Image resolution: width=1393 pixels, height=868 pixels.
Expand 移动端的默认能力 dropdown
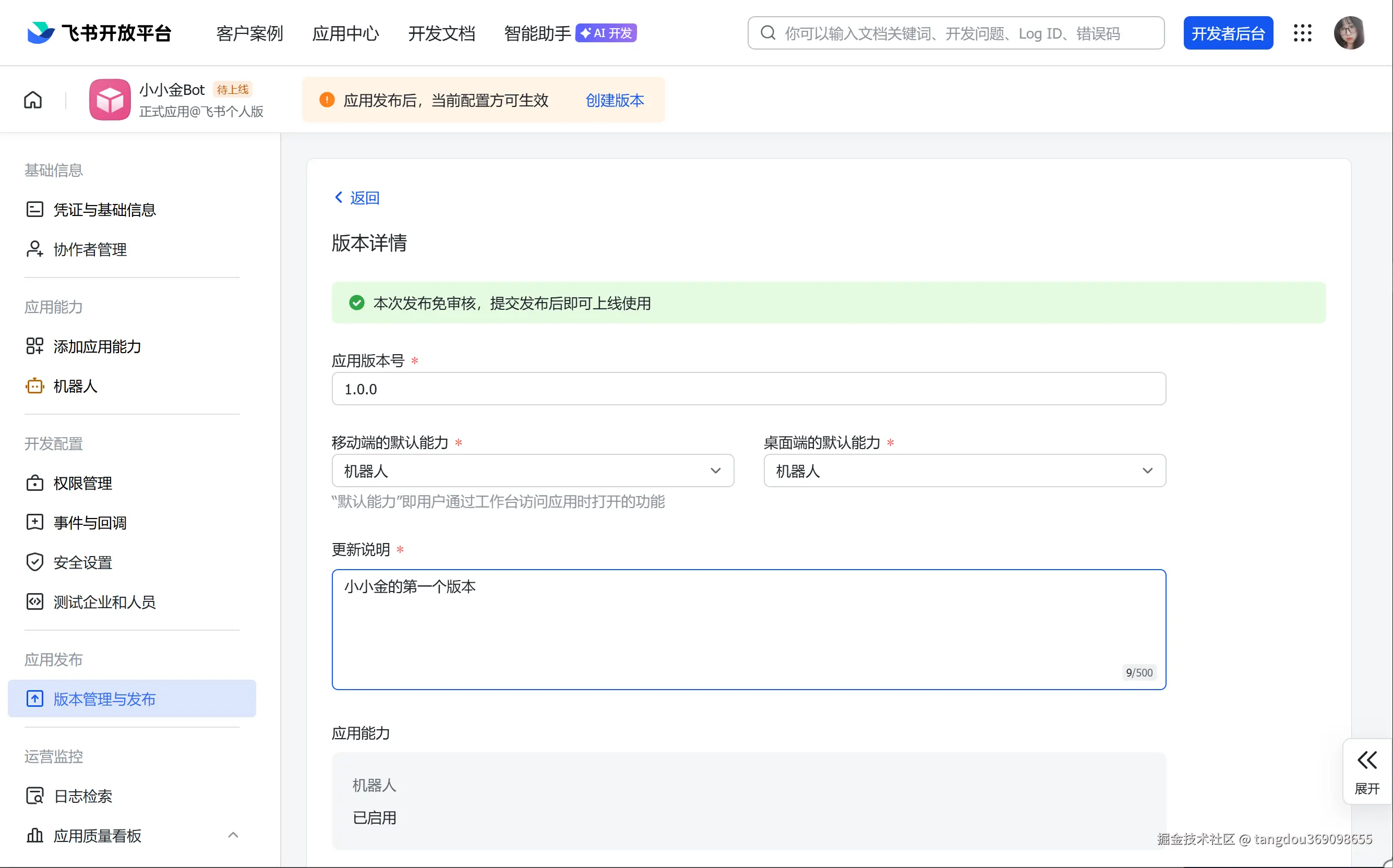[532, 471]
